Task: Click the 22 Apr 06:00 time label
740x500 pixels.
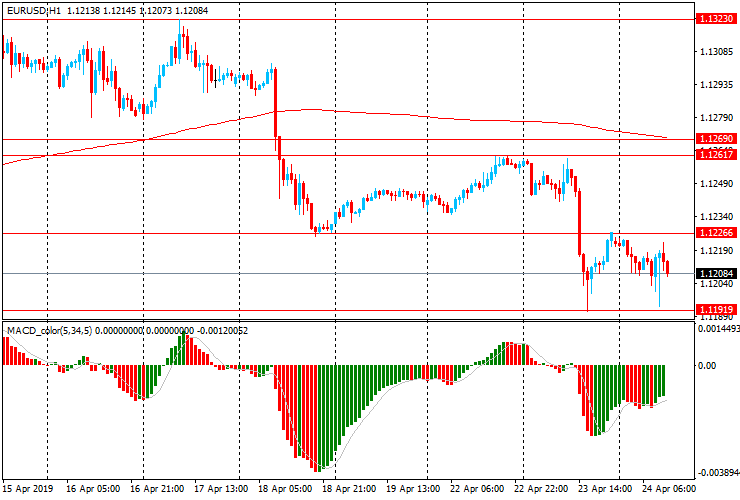Action: coord(477,489)
